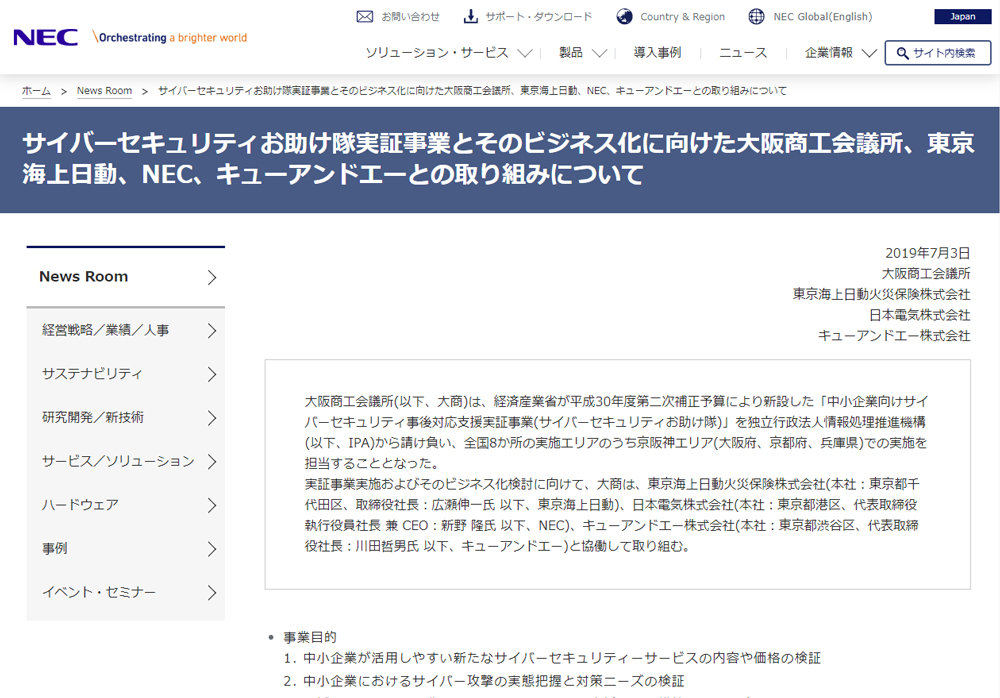Click chevron beside サステナビリティ
Image resolution: width=1000 pixels, height=698 pixels.
(212, 374)
